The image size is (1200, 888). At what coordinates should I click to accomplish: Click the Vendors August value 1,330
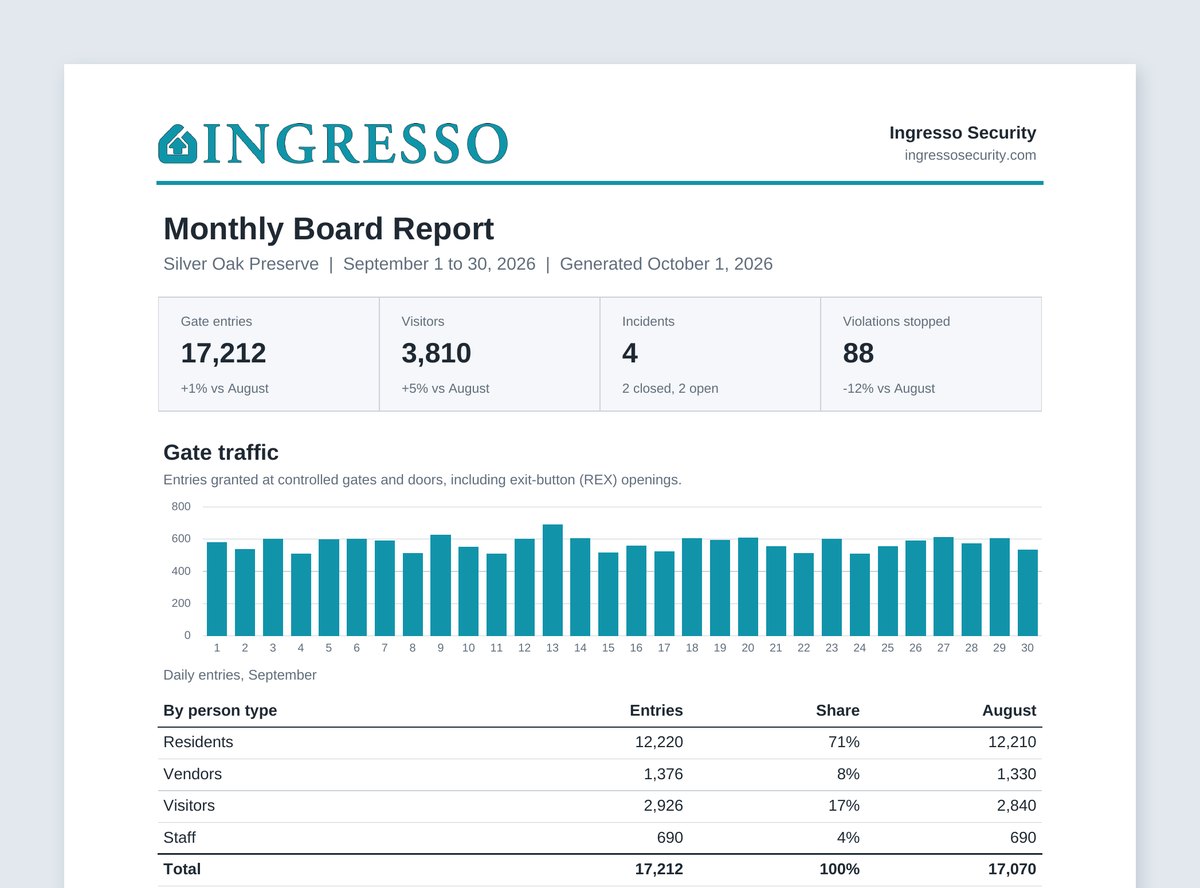pyautogui.click(x=1015, y=774)
